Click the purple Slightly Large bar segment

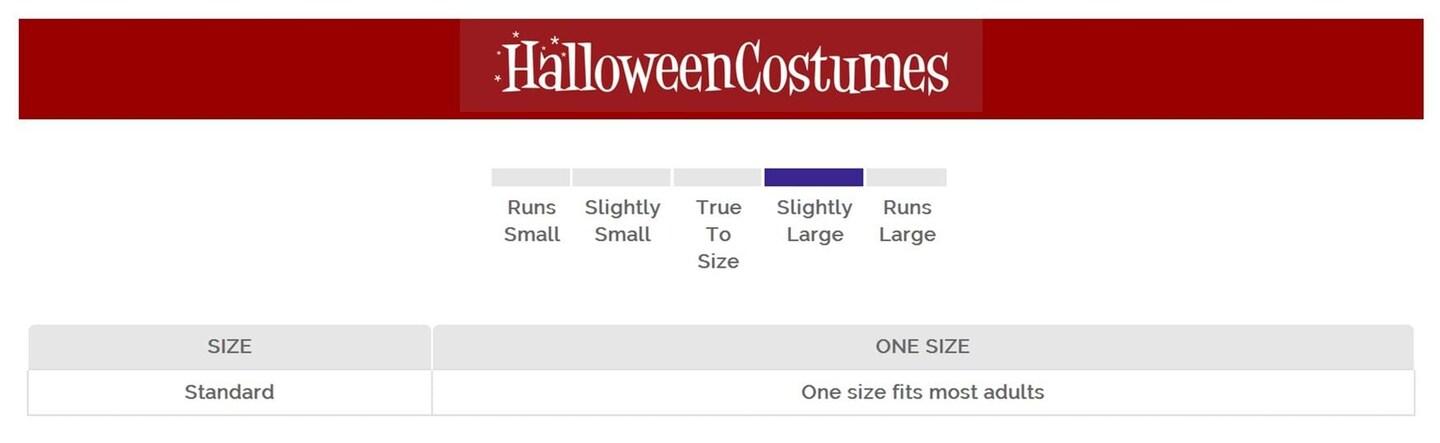point(813,177)
